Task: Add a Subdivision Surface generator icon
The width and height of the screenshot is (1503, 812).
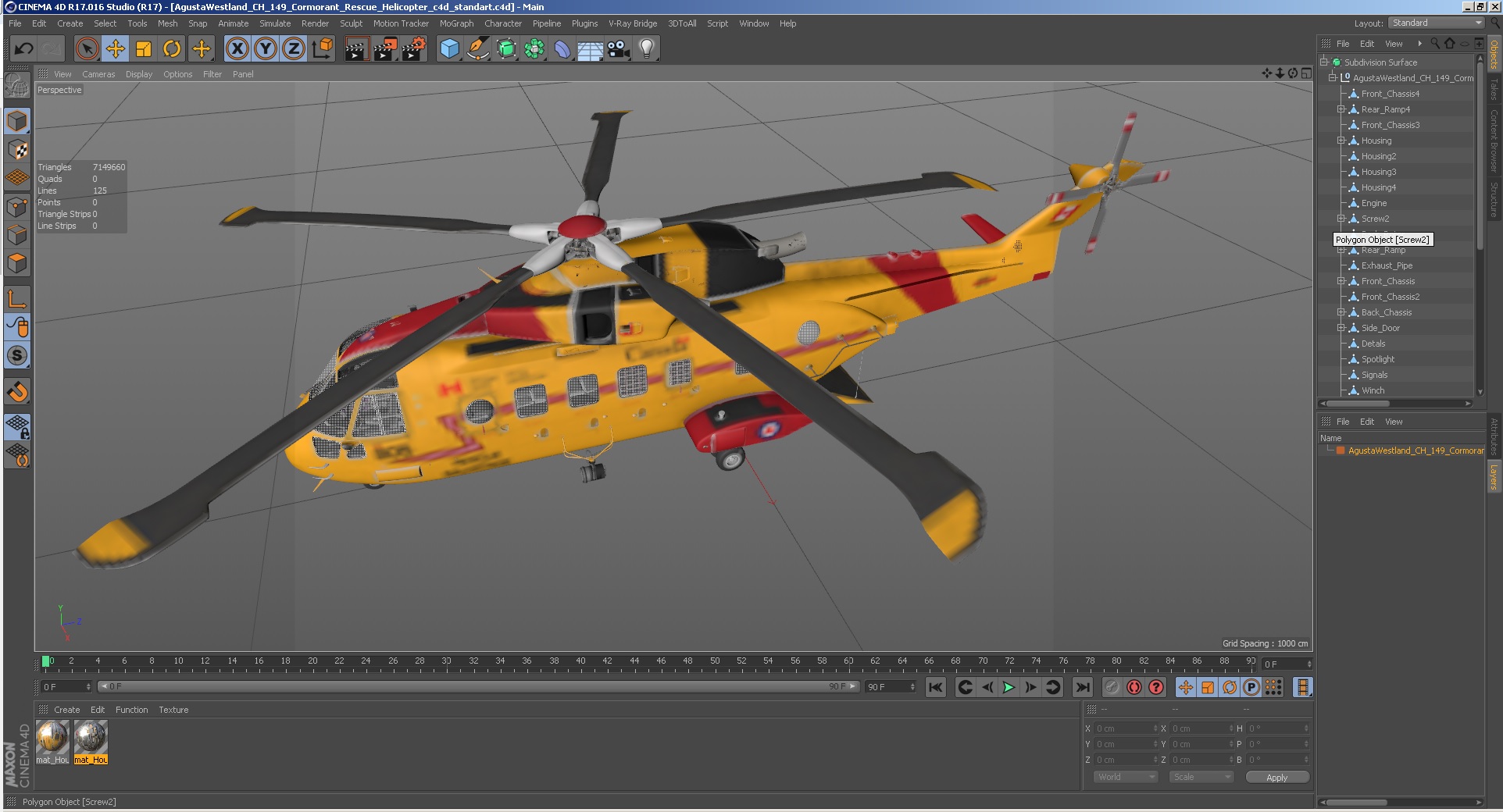Action: click(506, 49)
